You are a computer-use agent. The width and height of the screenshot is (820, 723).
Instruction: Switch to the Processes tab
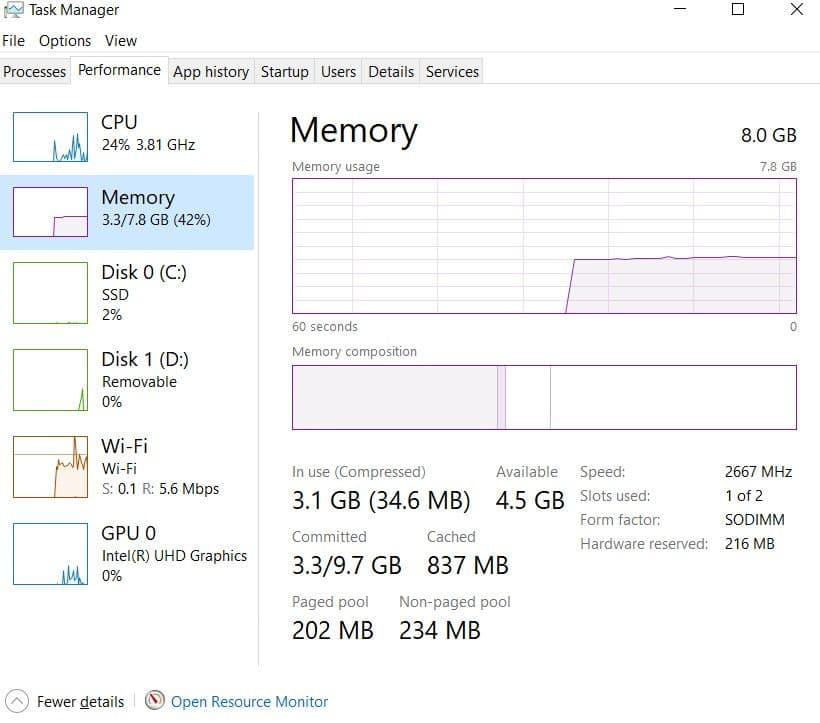click(x=35, y=71)
